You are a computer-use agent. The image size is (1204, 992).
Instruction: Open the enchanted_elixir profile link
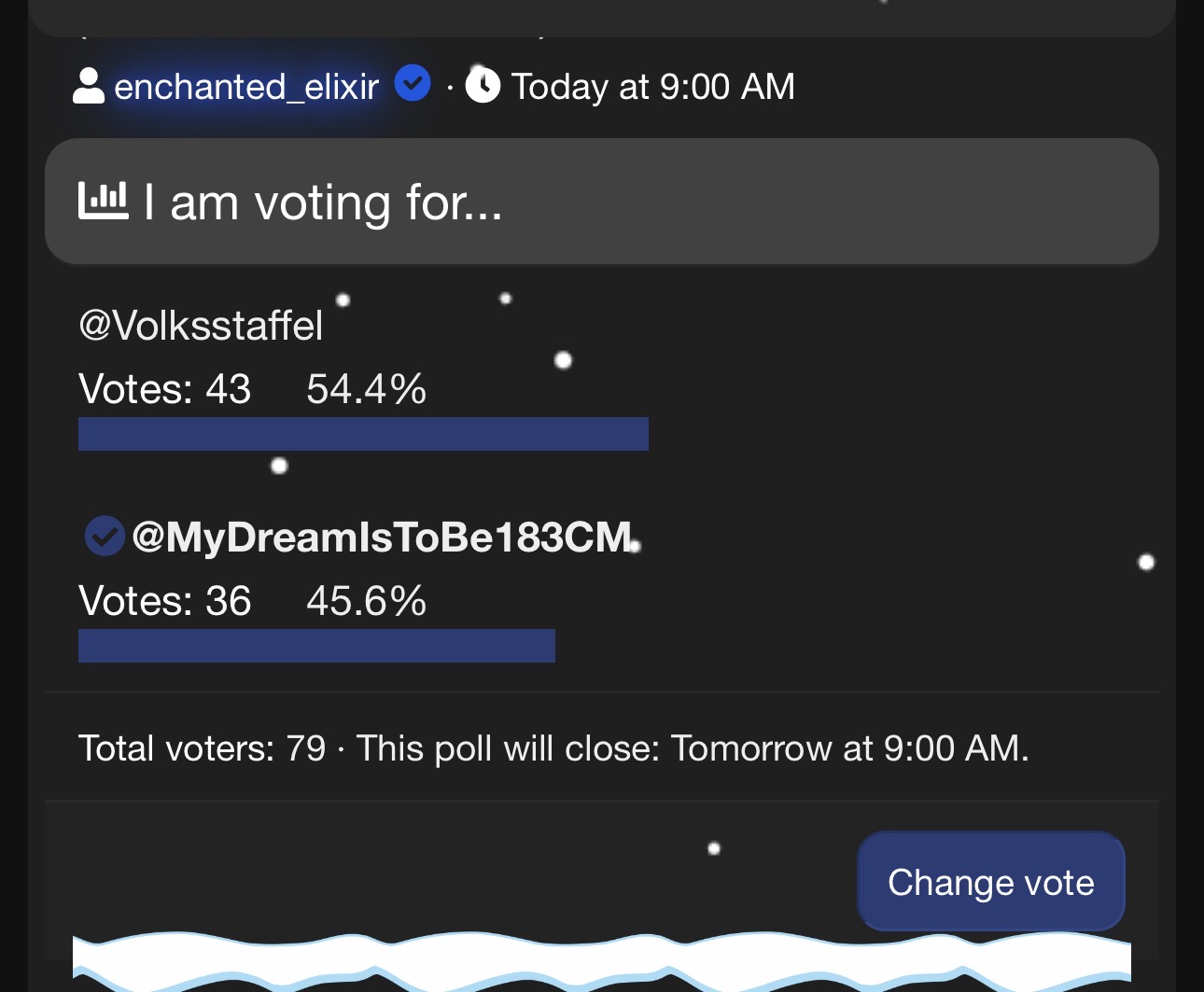246,87
